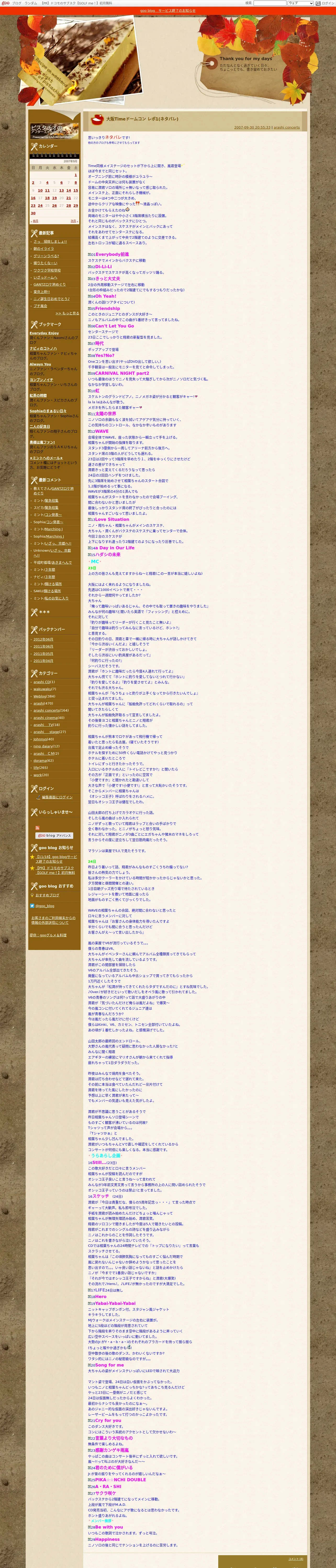Click コメント link at bottom of post

pyautogui.click(x=296, y=1558)
